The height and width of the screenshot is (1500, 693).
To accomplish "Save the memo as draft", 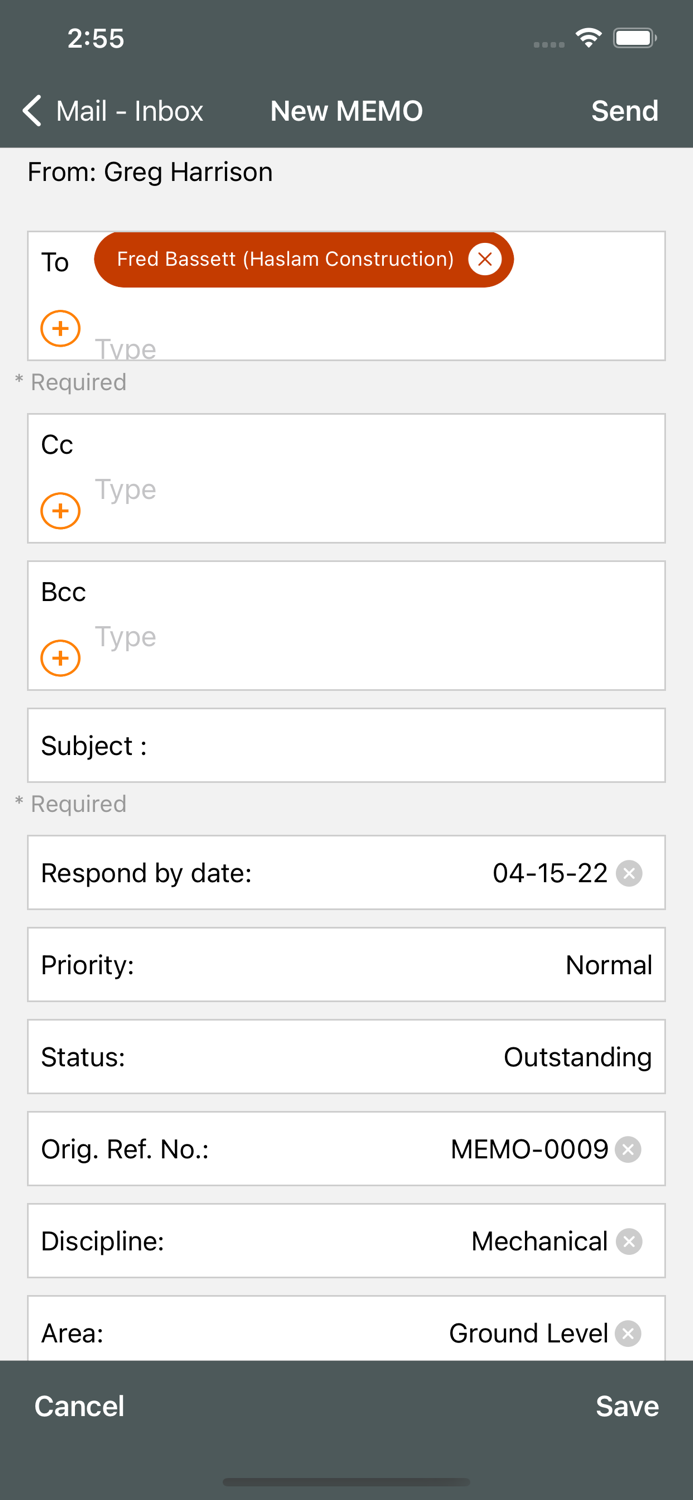I will click(x=627, y=1406).
